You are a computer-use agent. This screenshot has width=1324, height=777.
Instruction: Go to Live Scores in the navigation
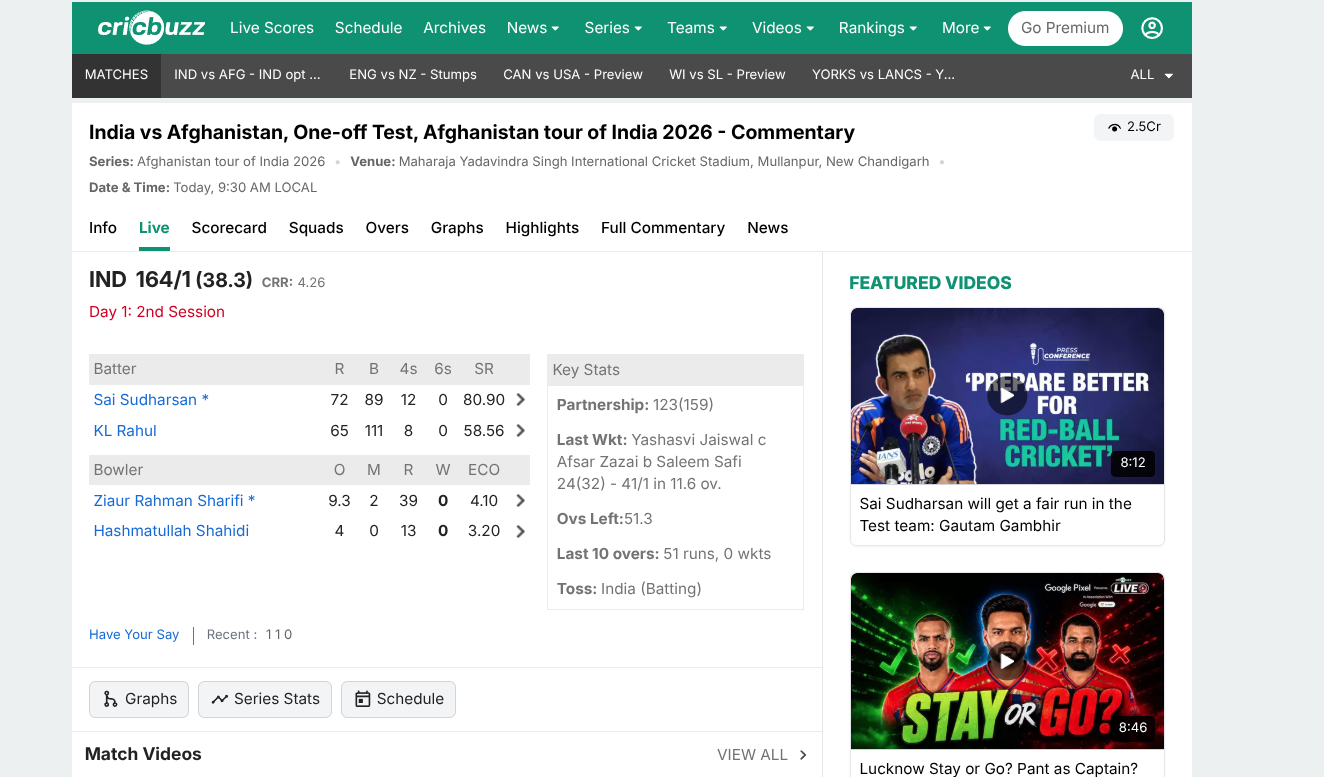(272, 28)
